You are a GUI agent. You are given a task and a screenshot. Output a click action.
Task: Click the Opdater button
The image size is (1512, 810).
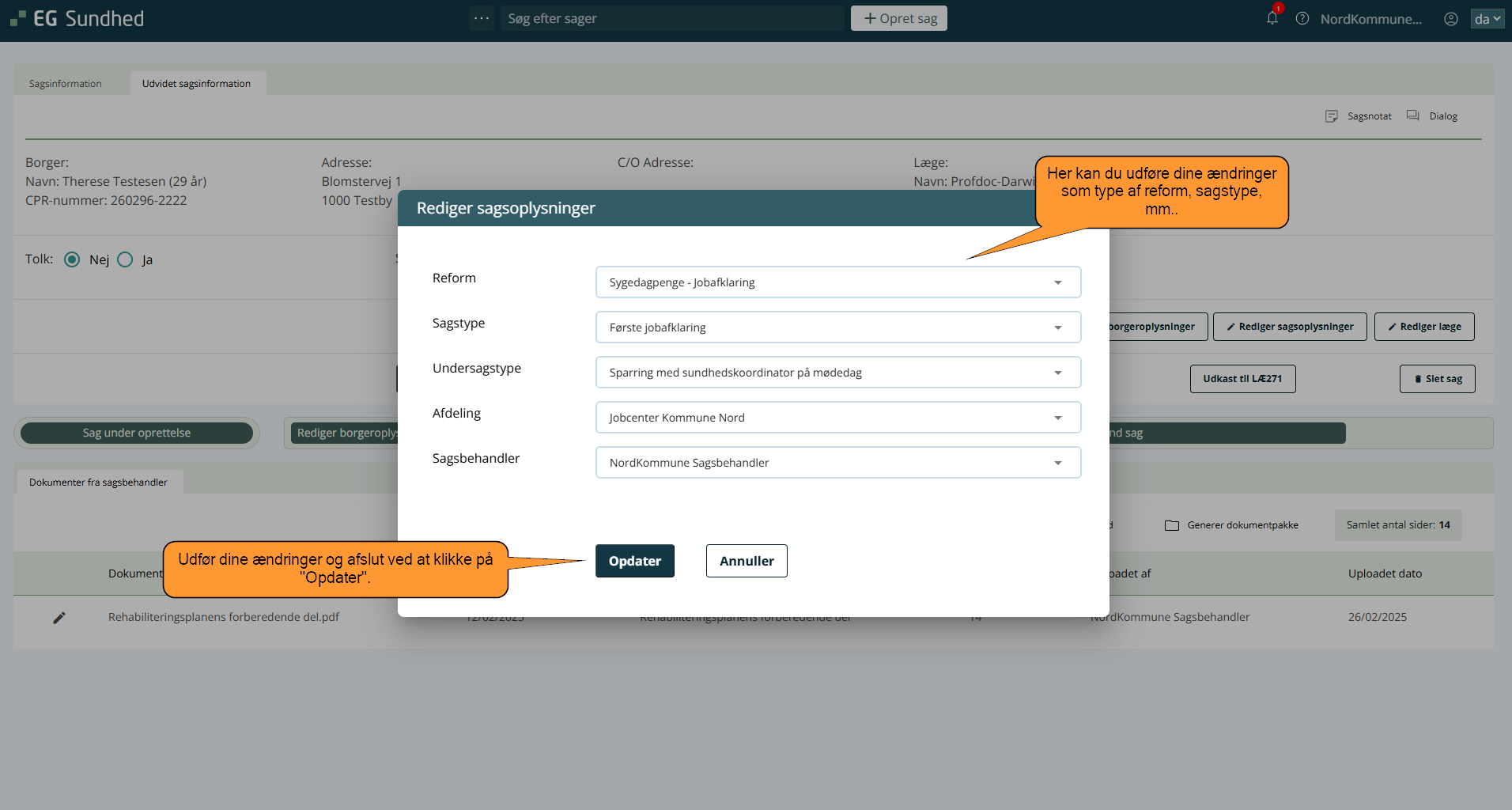pyautogui.click(x=634, y=561)
